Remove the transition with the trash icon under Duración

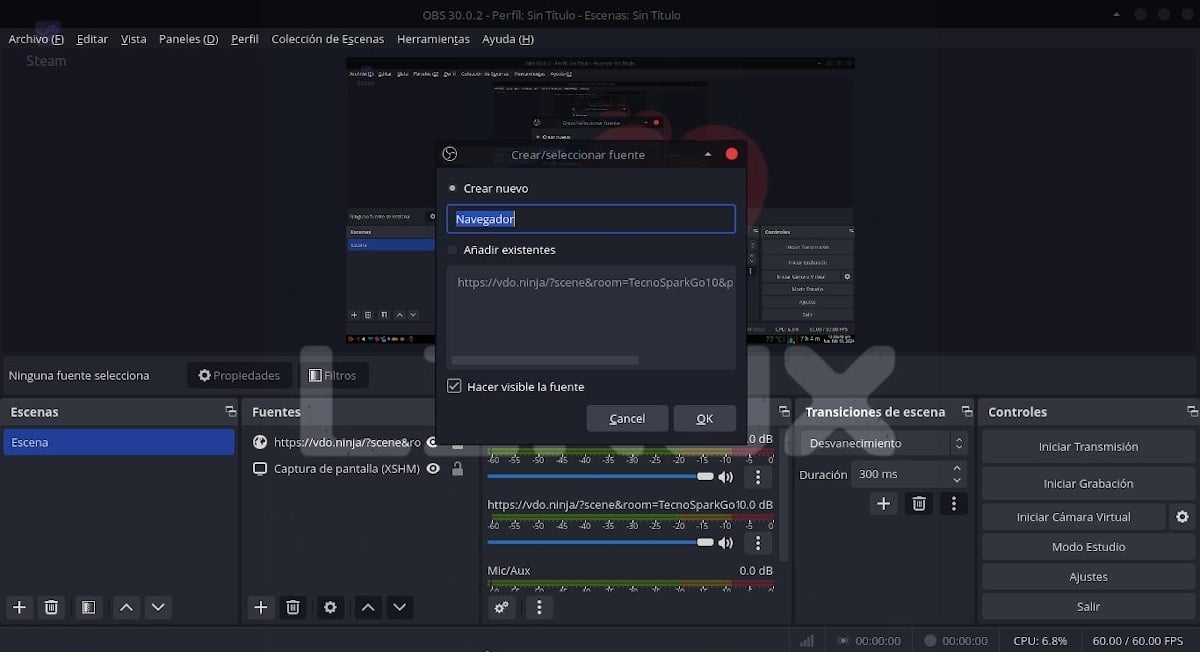coord(919,504)
